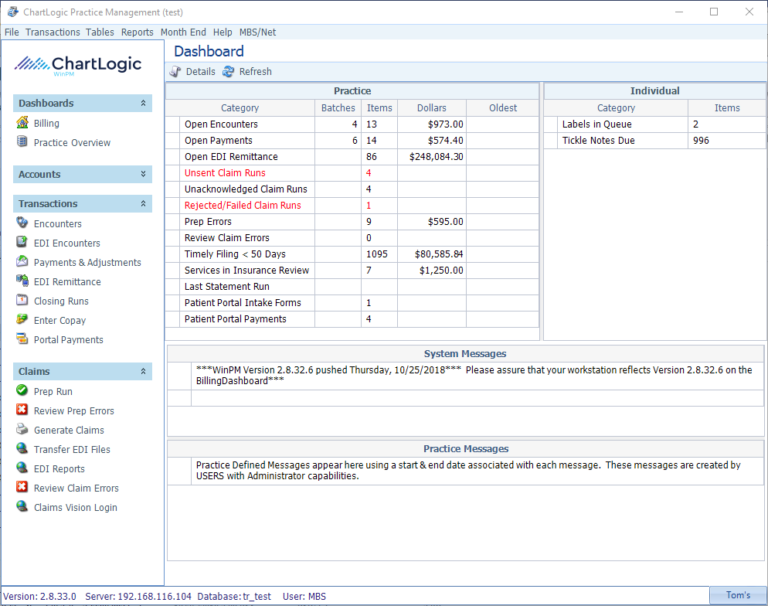Select the Timely Filing < 50 Days row
Image resolution: width=768 pixels, height=606 pixels.
point(352,254)
